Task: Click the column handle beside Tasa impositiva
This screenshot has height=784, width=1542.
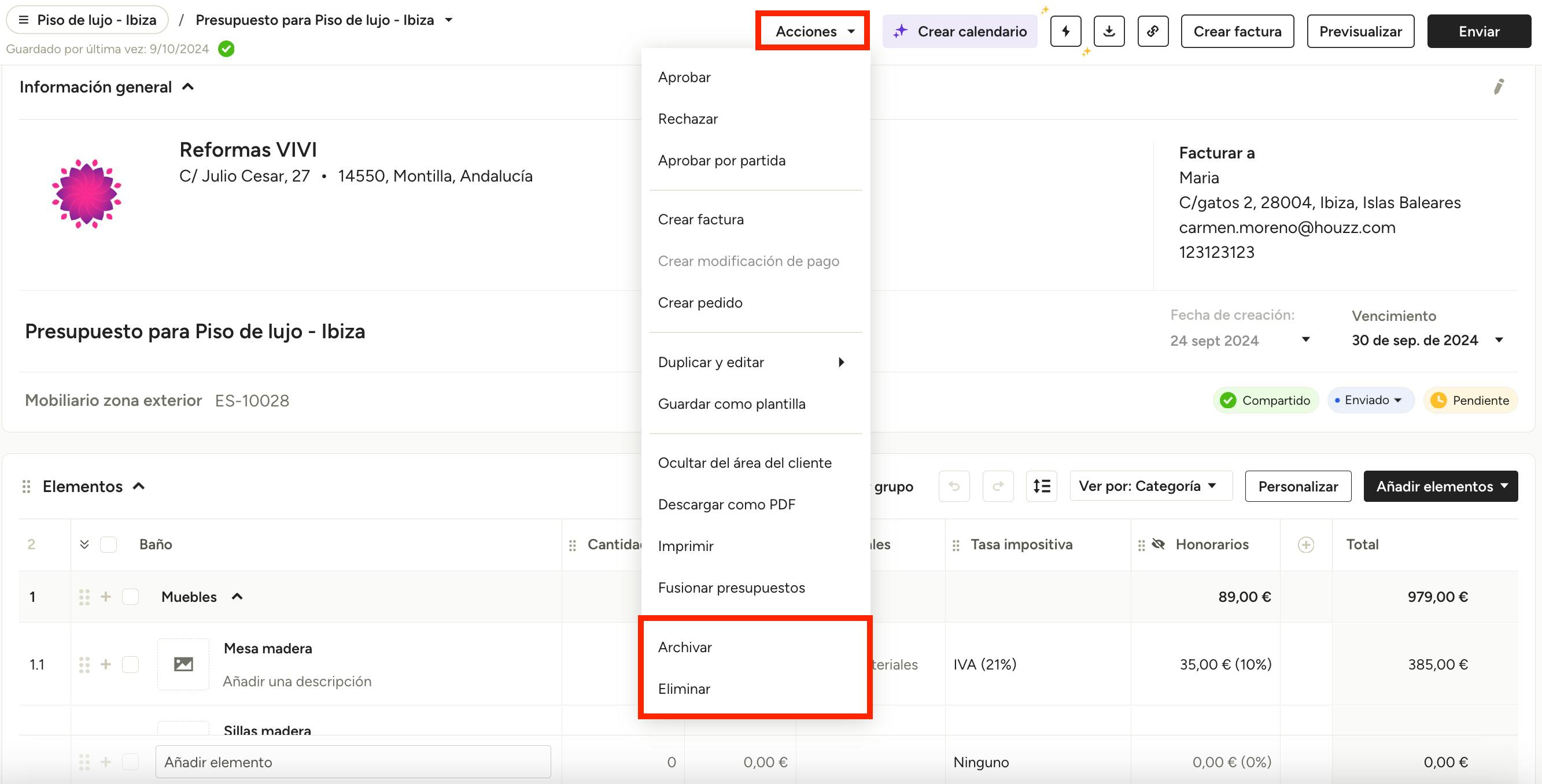Action: 956,545
